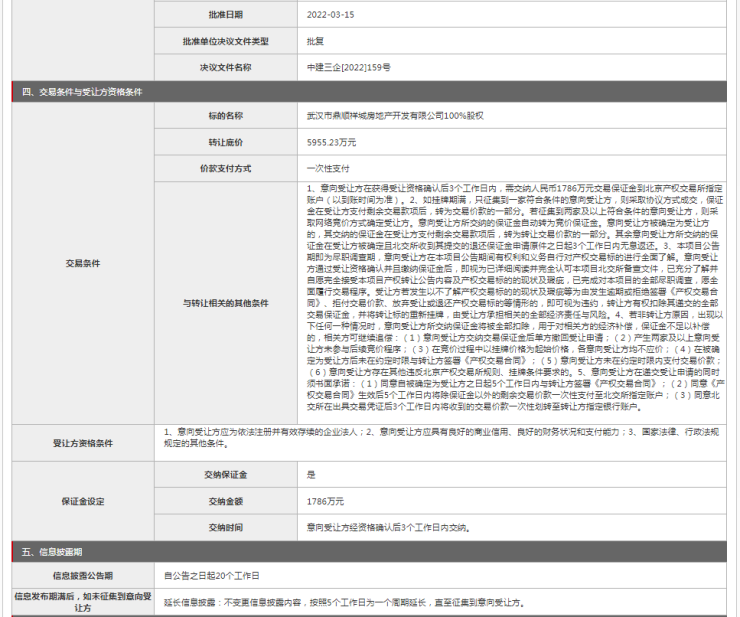Click the 受让方资格条件 row header
The width and height of the screenshot is (740, 617).
click(83, 443)
